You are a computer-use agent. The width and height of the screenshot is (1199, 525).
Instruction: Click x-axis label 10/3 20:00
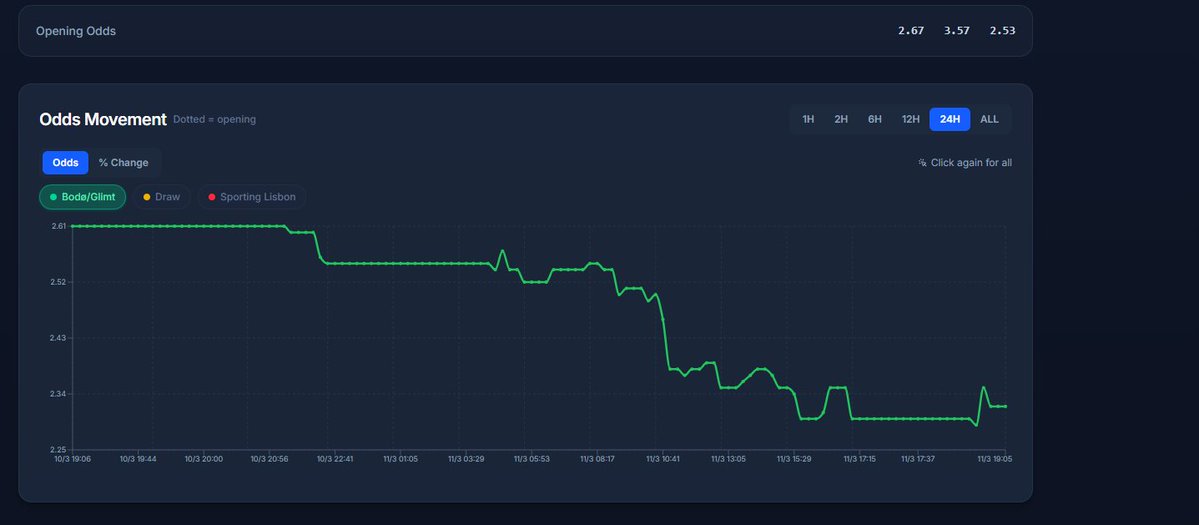pyautogui.click(x=204, y=459)
